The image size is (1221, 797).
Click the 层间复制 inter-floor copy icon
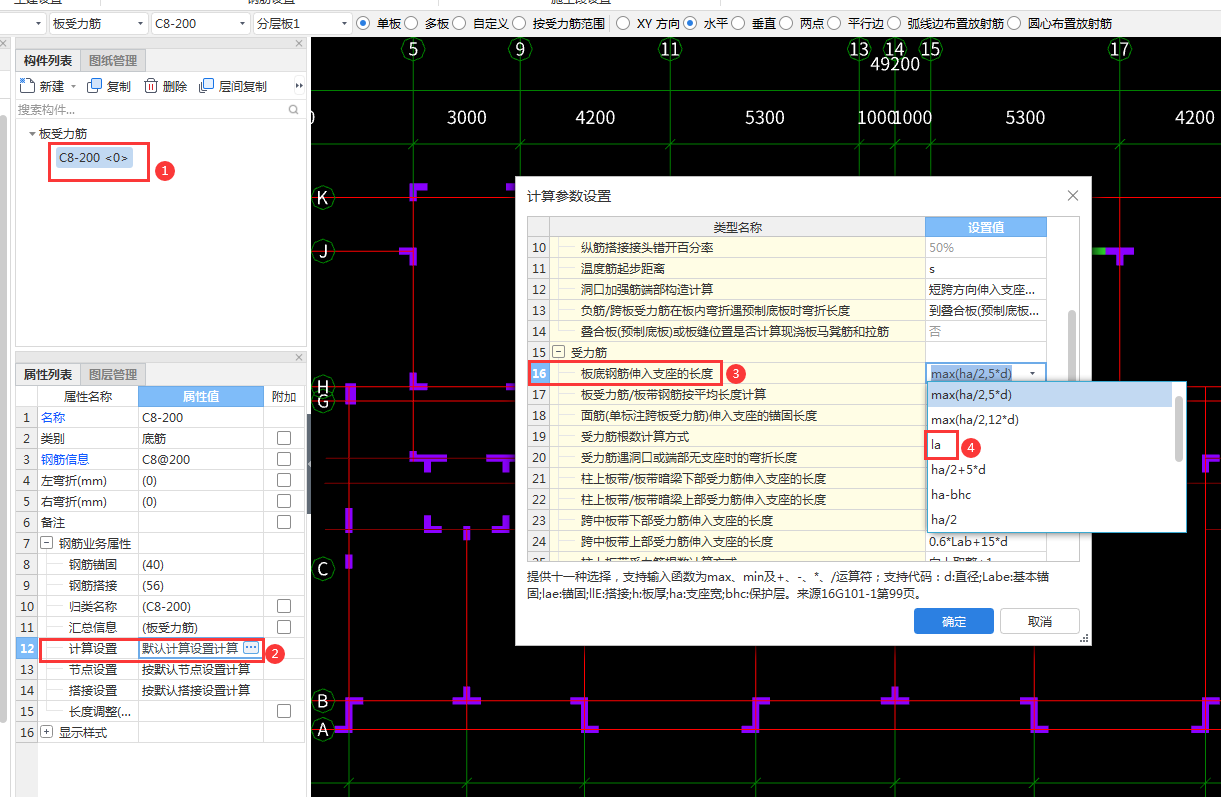(x=207, y=86)
